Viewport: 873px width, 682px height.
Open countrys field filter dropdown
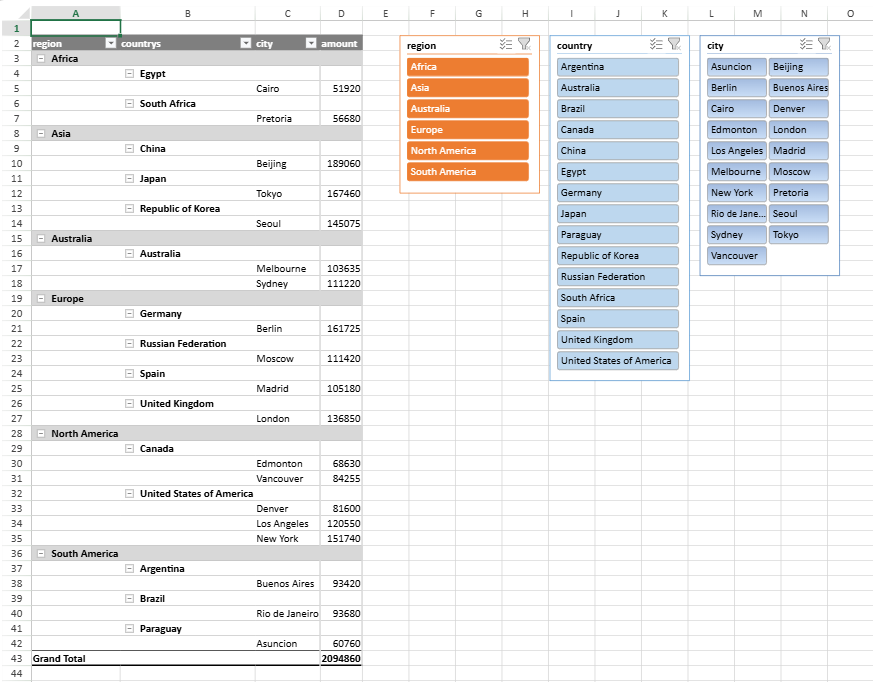tap(246, 43)
